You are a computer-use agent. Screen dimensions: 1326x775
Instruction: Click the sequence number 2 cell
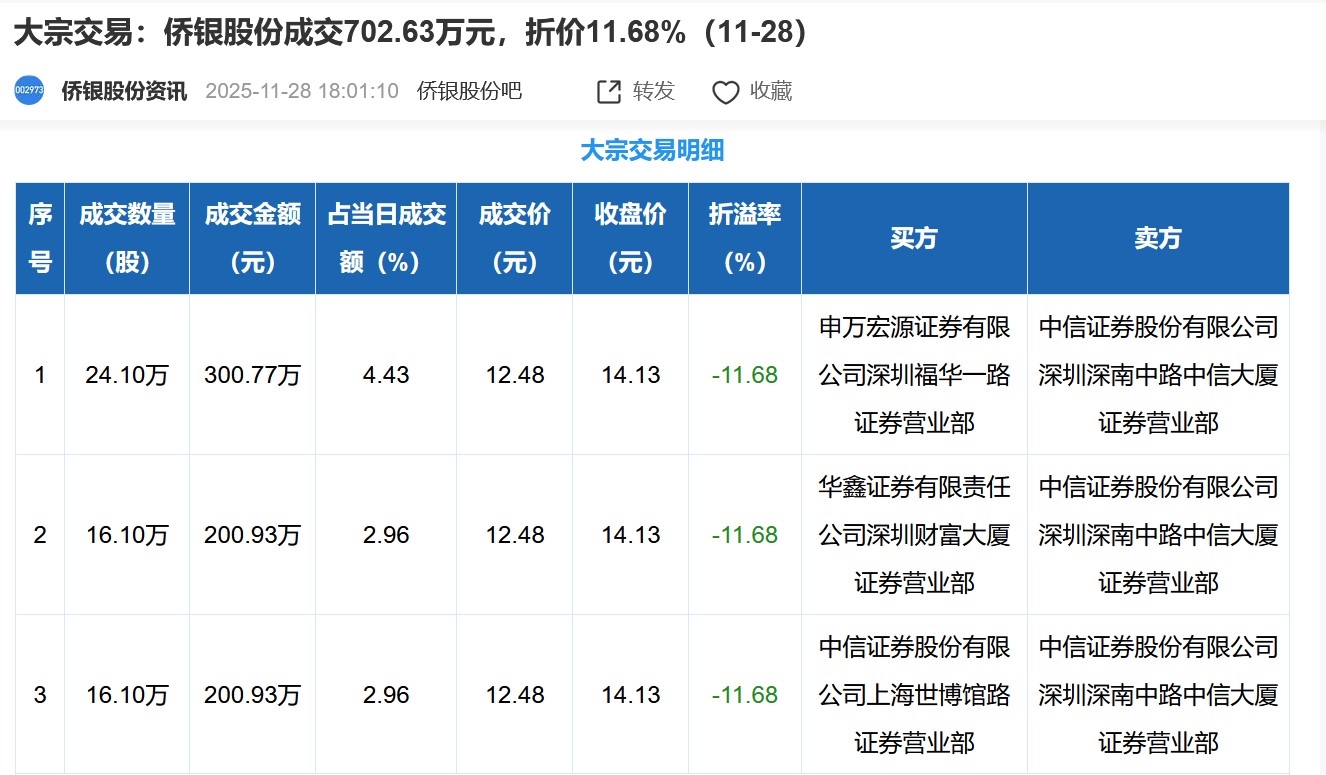(x=40, y=535)
